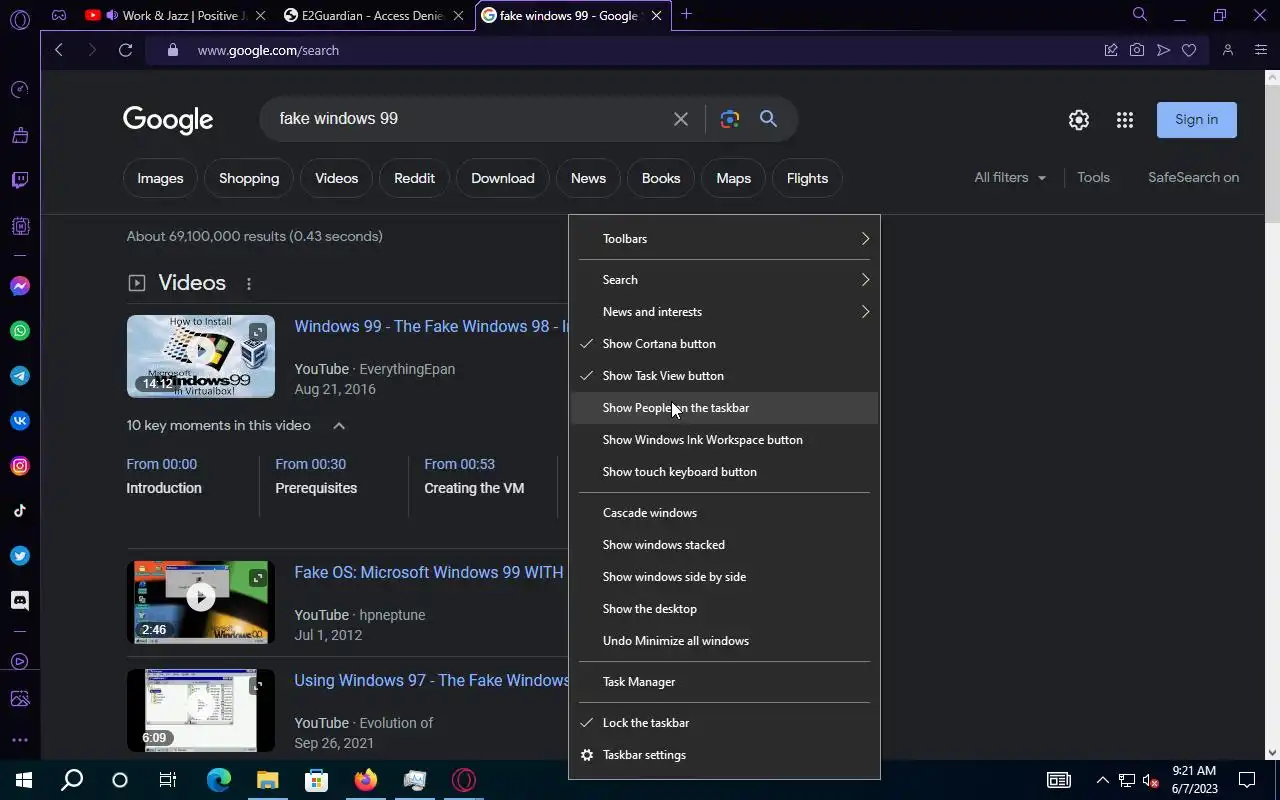Expand the Search submenu in context menu
Viewport: 1280px width, 800px height.
(724, 280)
